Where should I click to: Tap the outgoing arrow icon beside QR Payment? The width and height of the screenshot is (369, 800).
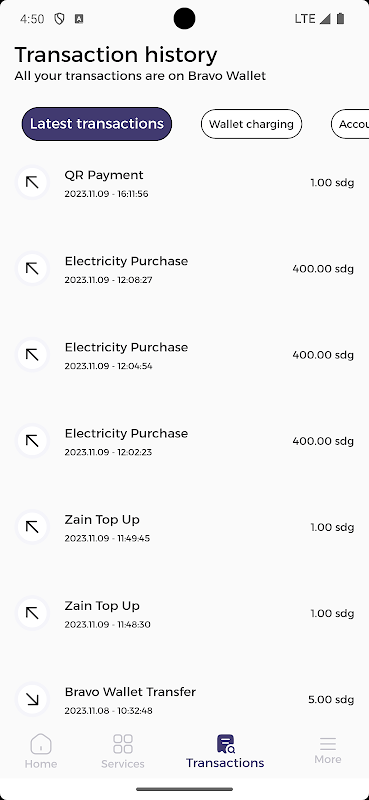tap(32, 182)
